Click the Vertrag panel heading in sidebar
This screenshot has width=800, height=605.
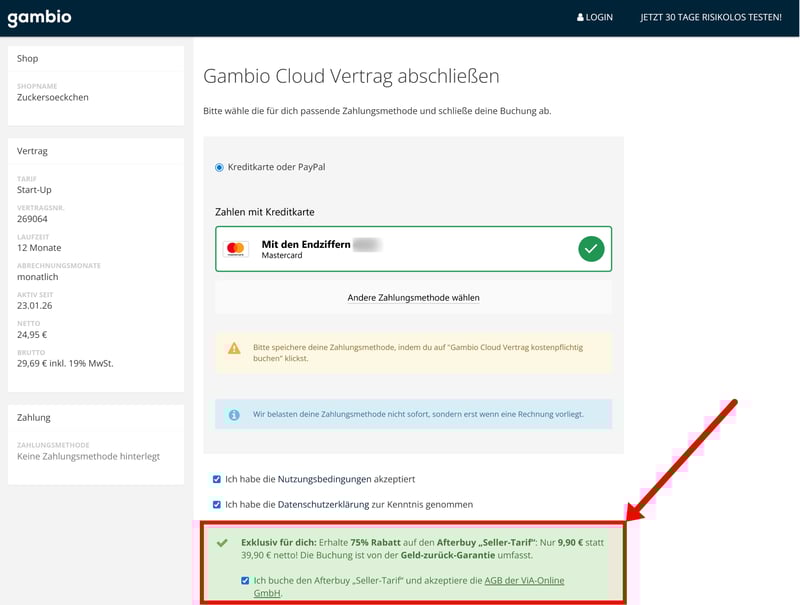click(32, 151)
